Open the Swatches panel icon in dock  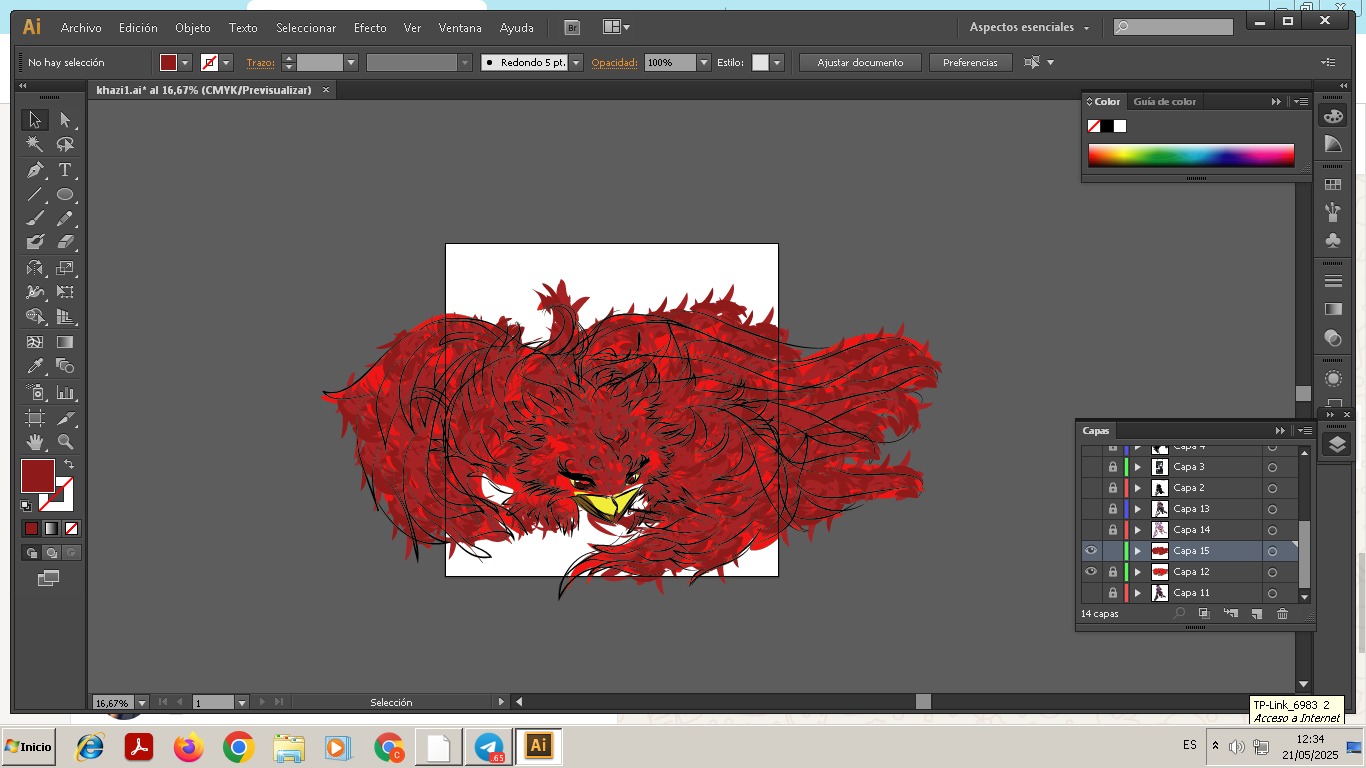1333,185
